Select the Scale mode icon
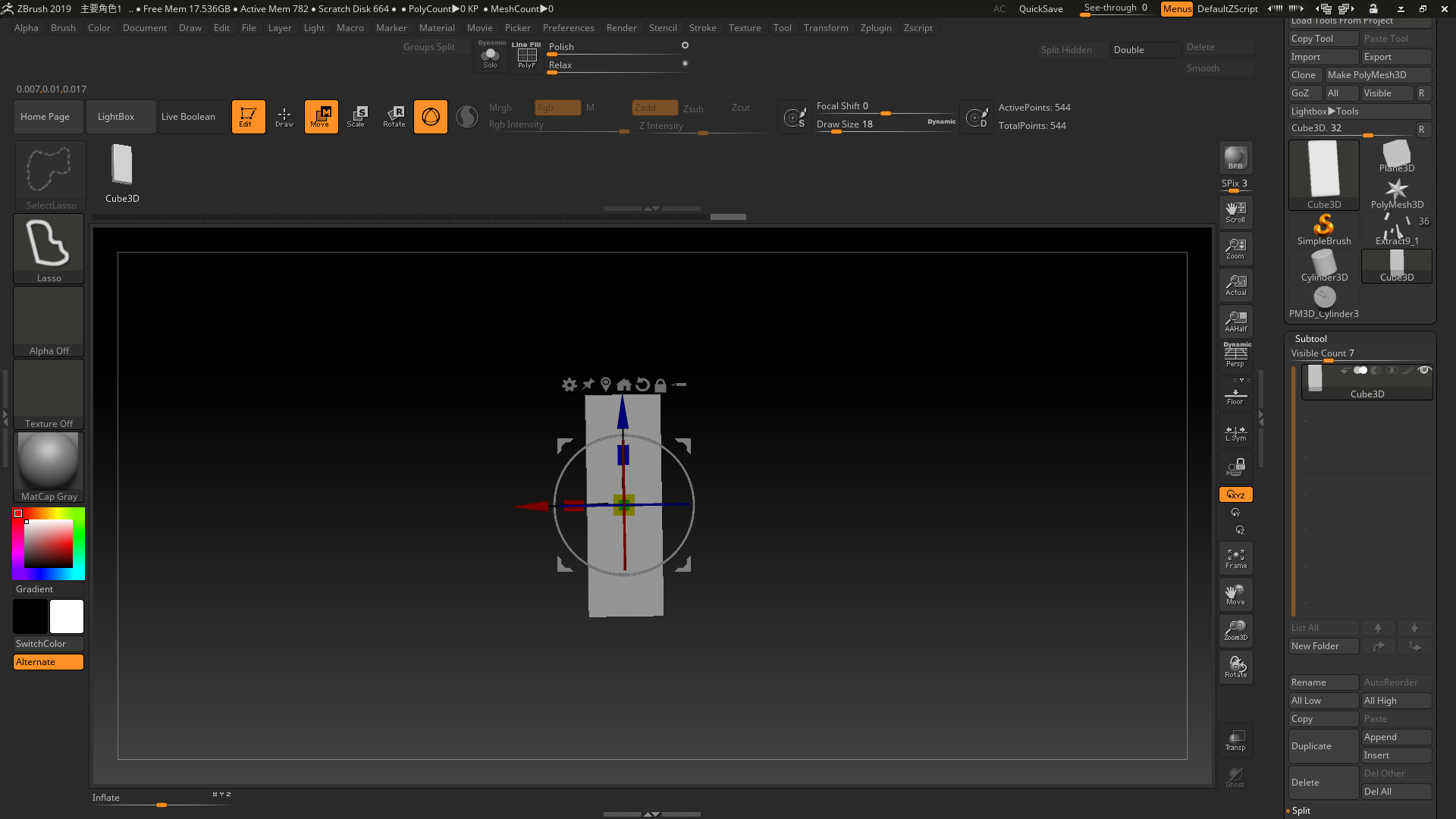The width and height of the screenshot is (1456, 819). (x=357, y=117)
